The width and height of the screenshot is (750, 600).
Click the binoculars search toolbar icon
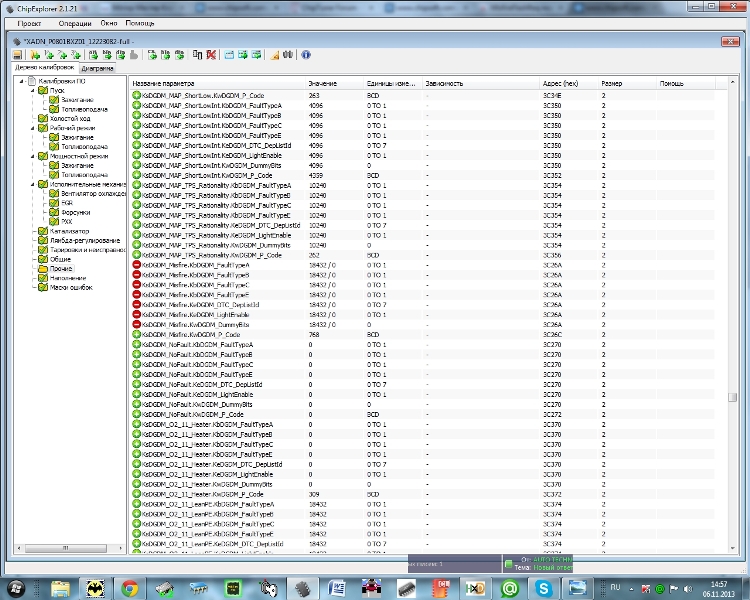tap(286, 55)
